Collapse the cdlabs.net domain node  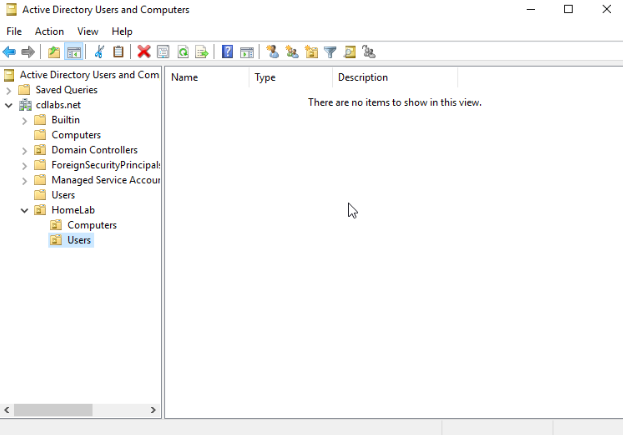(x=9, y=105)
